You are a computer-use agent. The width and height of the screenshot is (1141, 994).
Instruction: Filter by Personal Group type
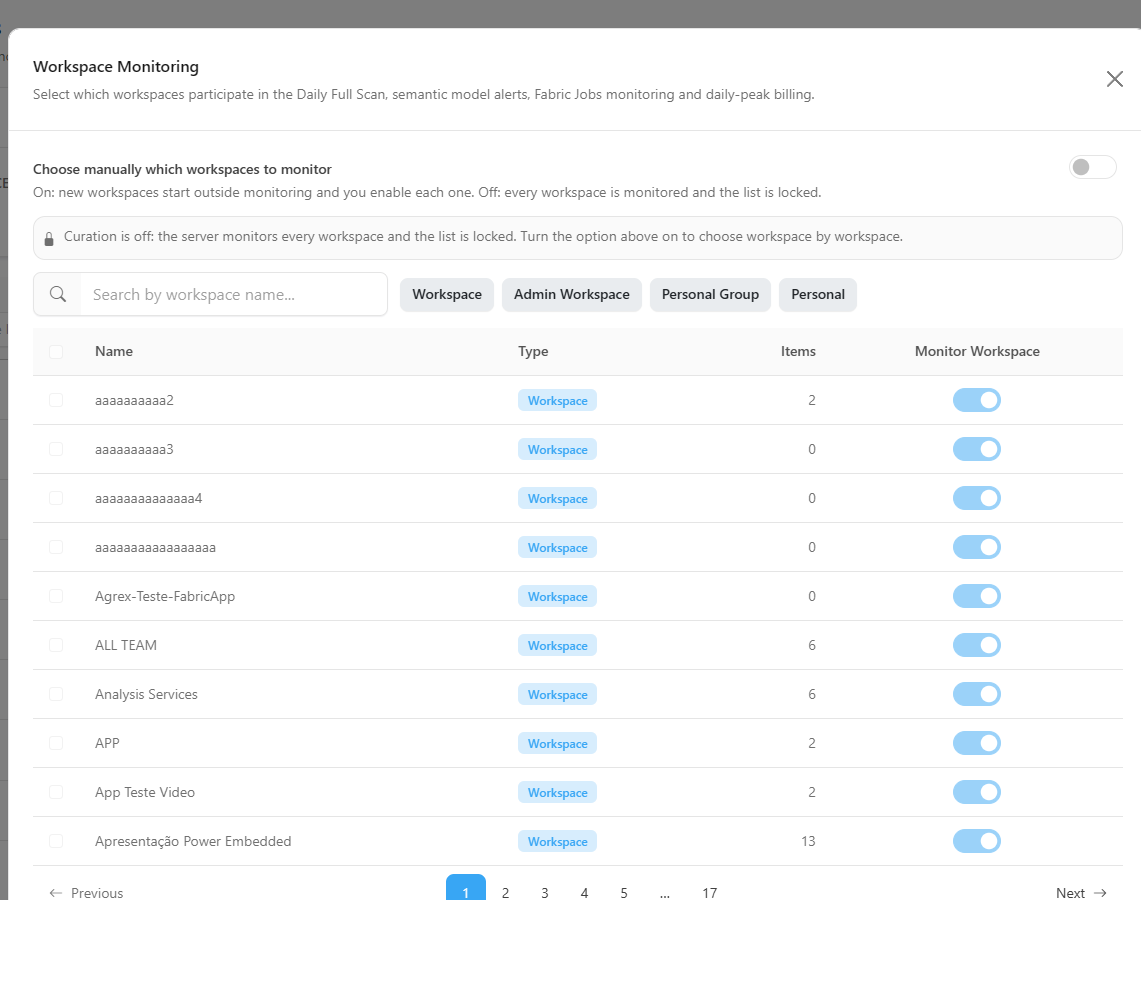click(x=710, y=295)
